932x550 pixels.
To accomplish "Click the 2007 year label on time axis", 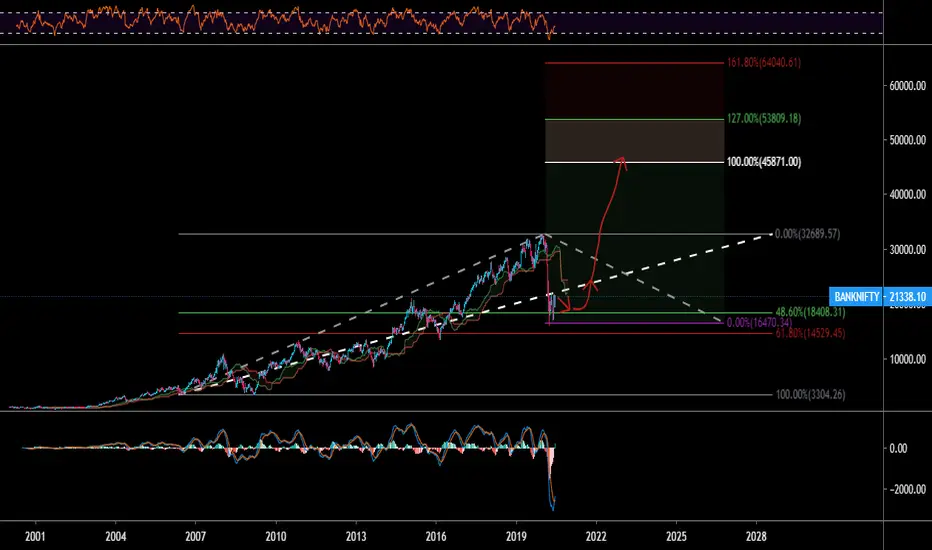I will click(196, 536).
